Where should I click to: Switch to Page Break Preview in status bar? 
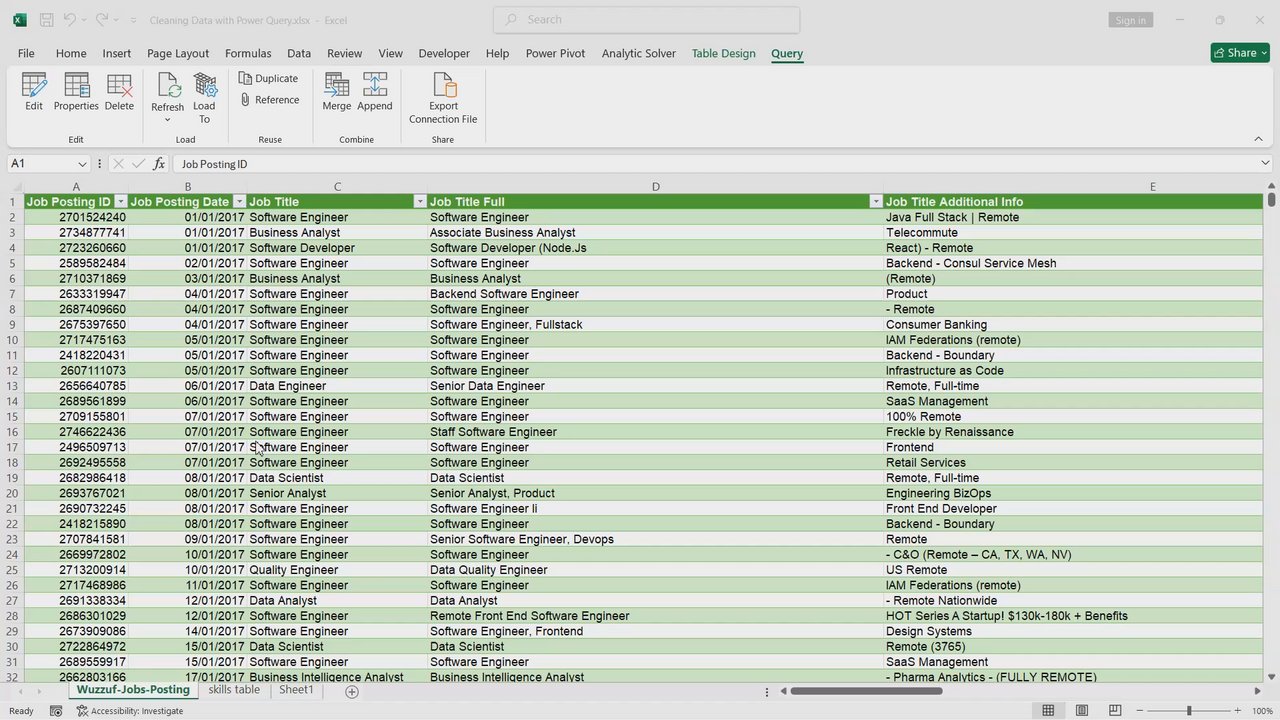click(1116, 710)
